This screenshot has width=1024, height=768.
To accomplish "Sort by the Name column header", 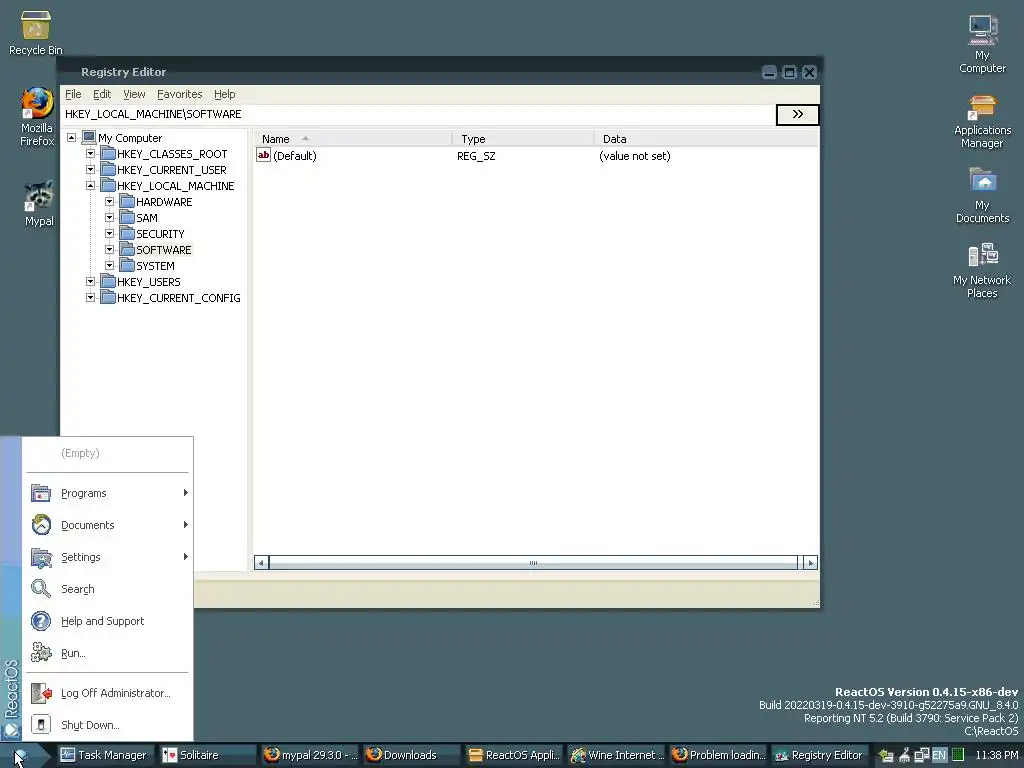I will (353, 139).
